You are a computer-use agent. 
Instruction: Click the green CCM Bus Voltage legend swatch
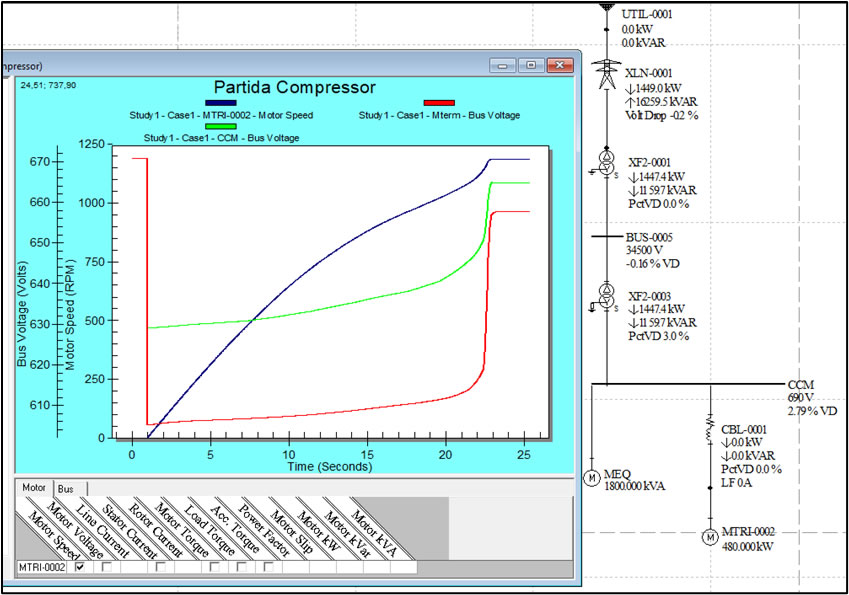220,126
